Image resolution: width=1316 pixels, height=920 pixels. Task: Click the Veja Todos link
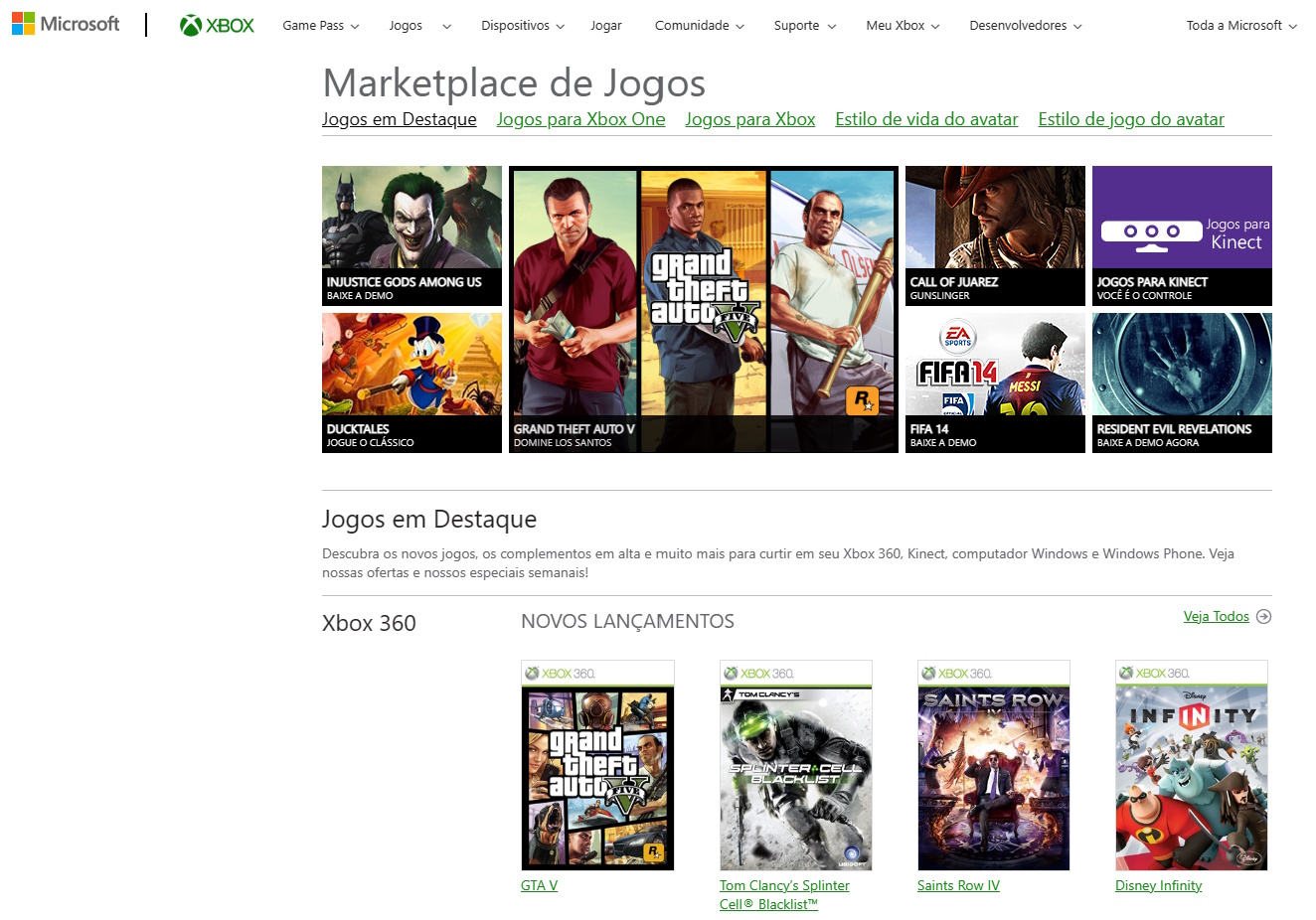tap(1216, 616)
